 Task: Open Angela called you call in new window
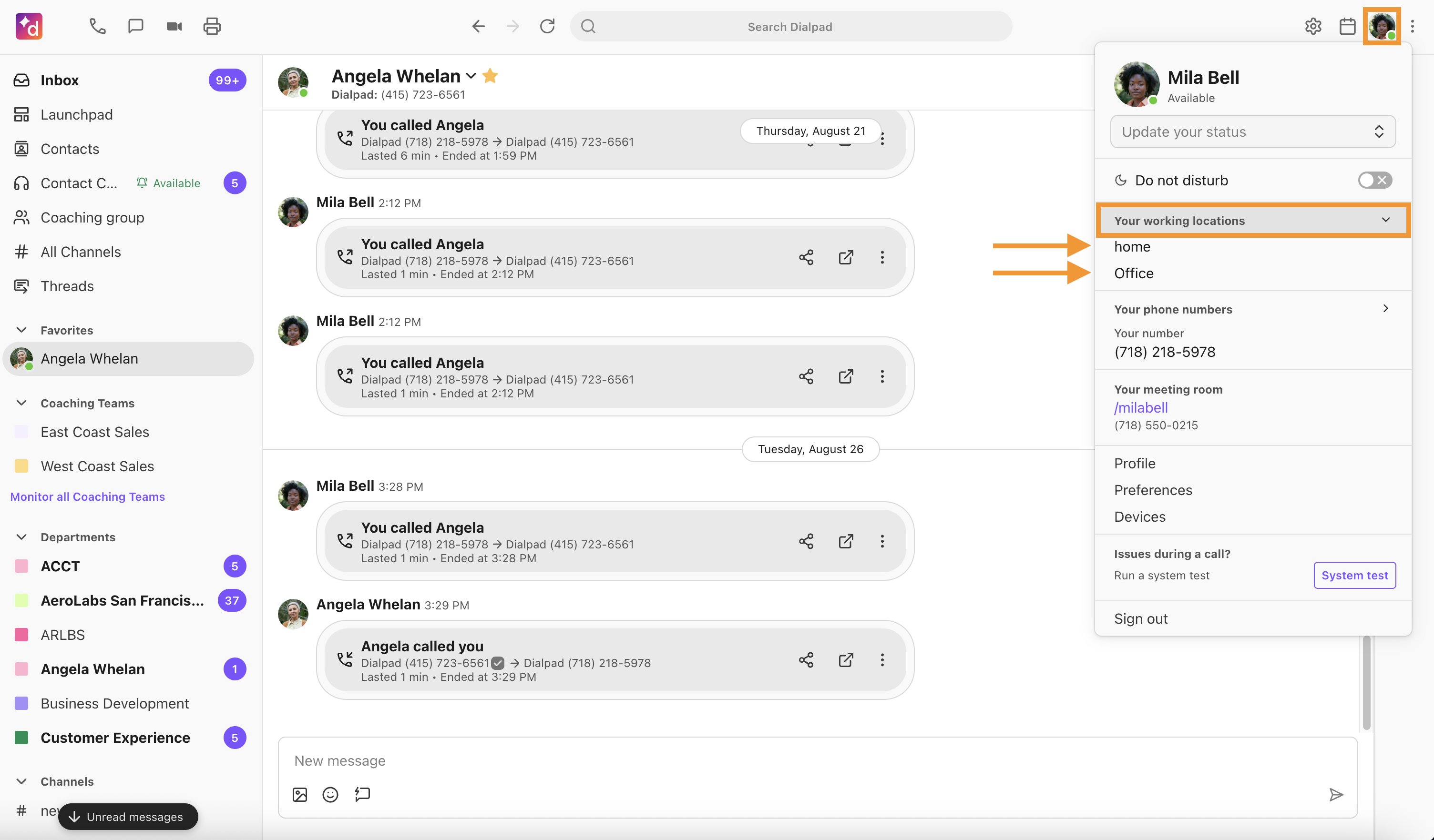point(846,660)
